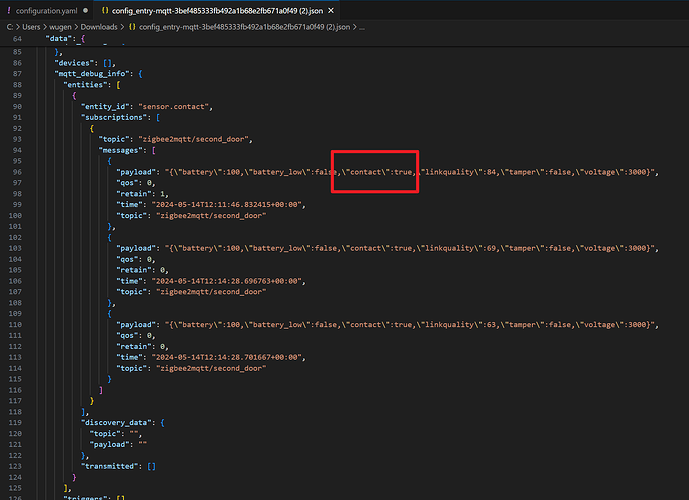Click the "qos" key on line 97
Viewport: 689px width, 500px height.
point(127,183)
